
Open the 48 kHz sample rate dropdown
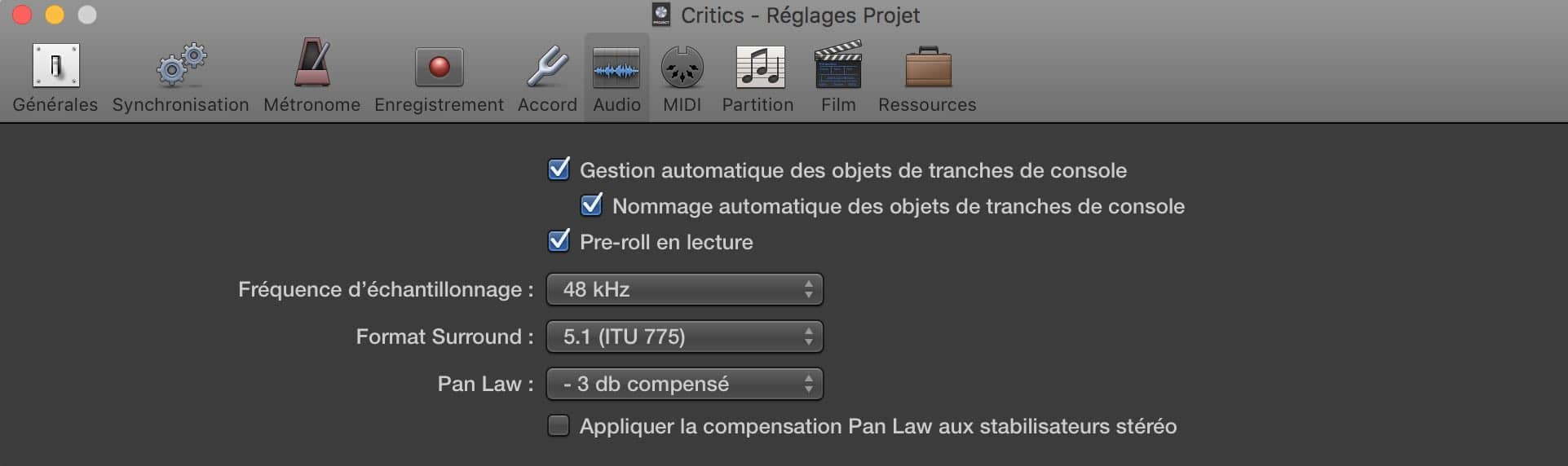[x=685, y=289]
